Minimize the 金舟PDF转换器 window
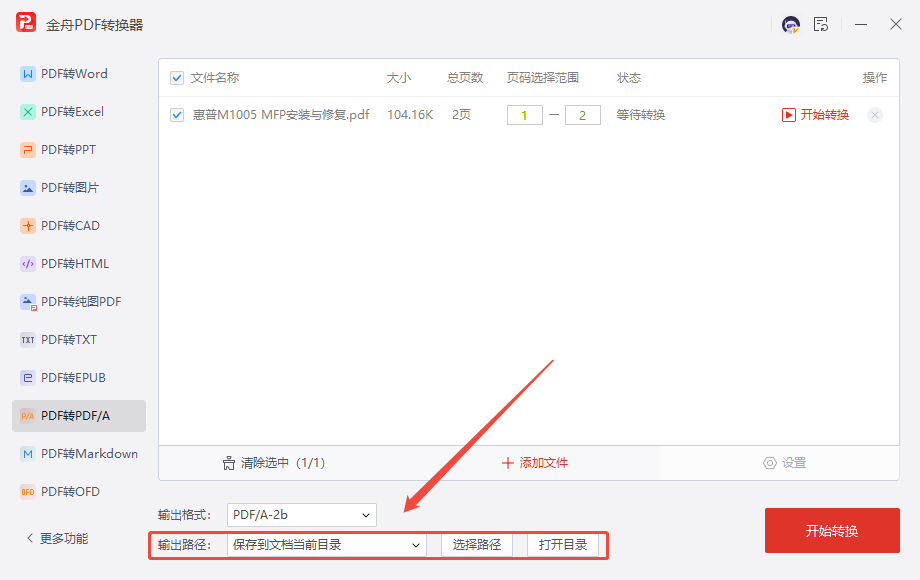 861,25
